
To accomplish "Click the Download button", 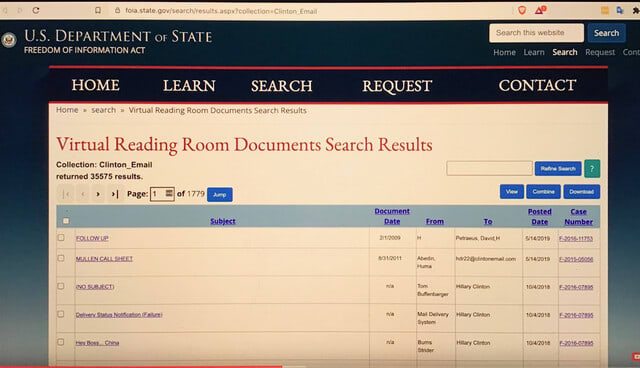I will pyautogui.click(x=582, y=192).
